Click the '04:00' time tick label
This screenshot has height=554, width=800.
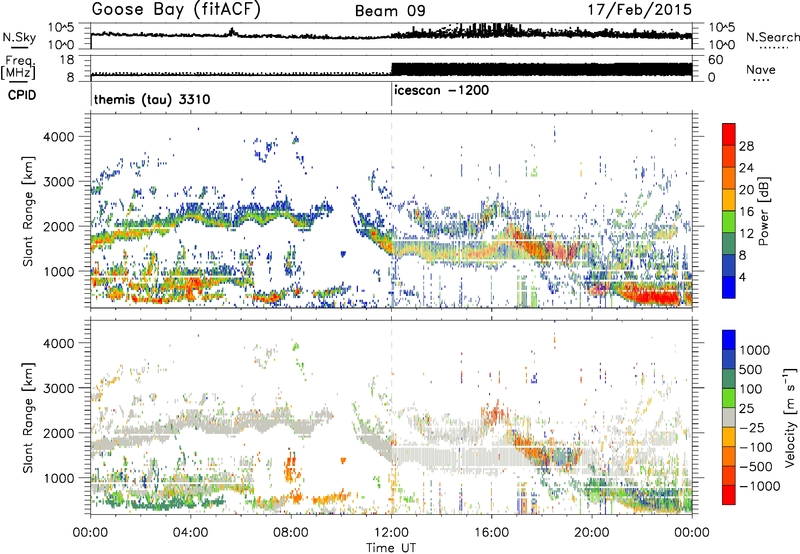tap(190, 533)
